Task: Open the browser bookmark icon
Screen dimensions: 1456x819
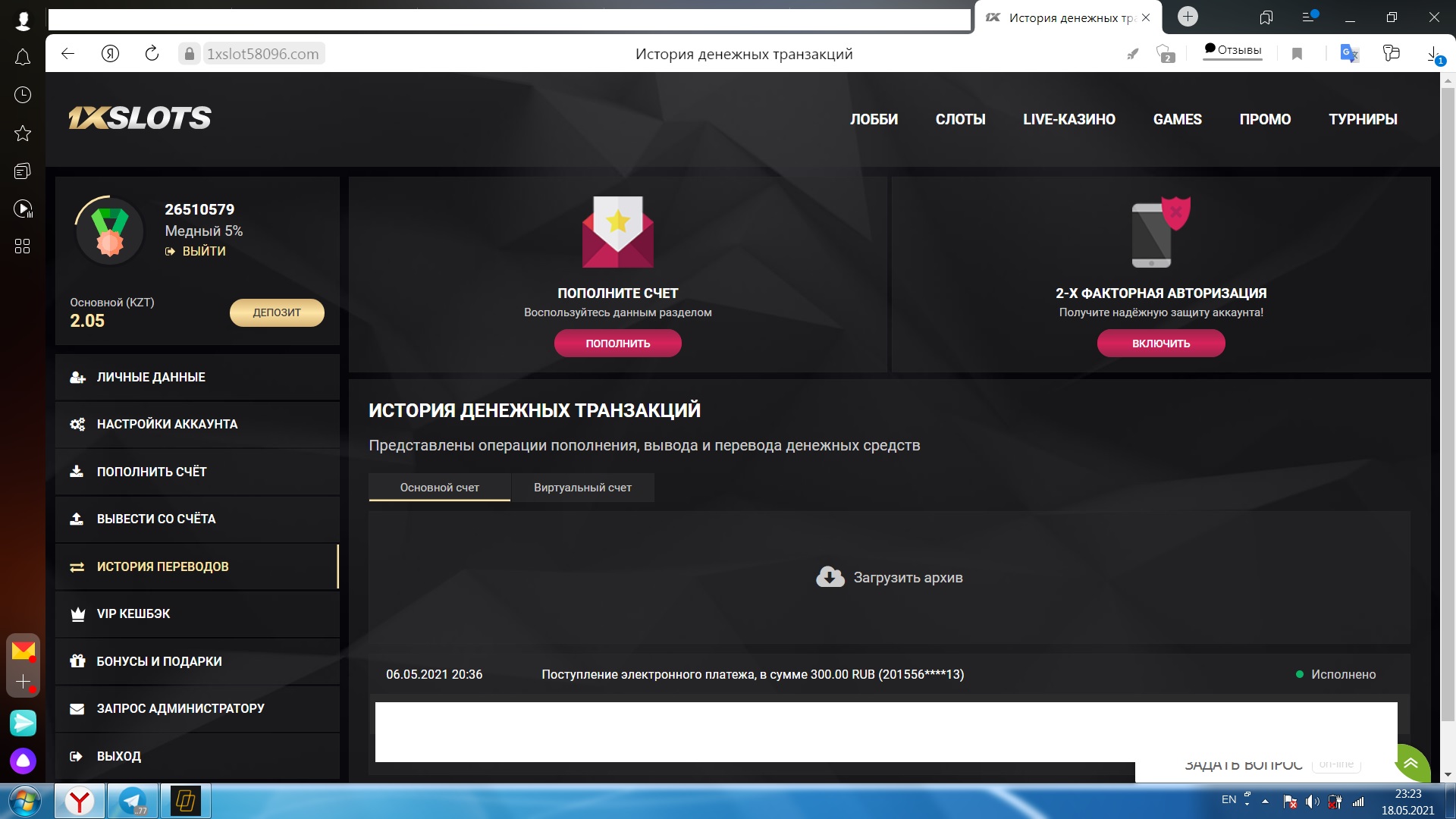Action: (1297, 54)
